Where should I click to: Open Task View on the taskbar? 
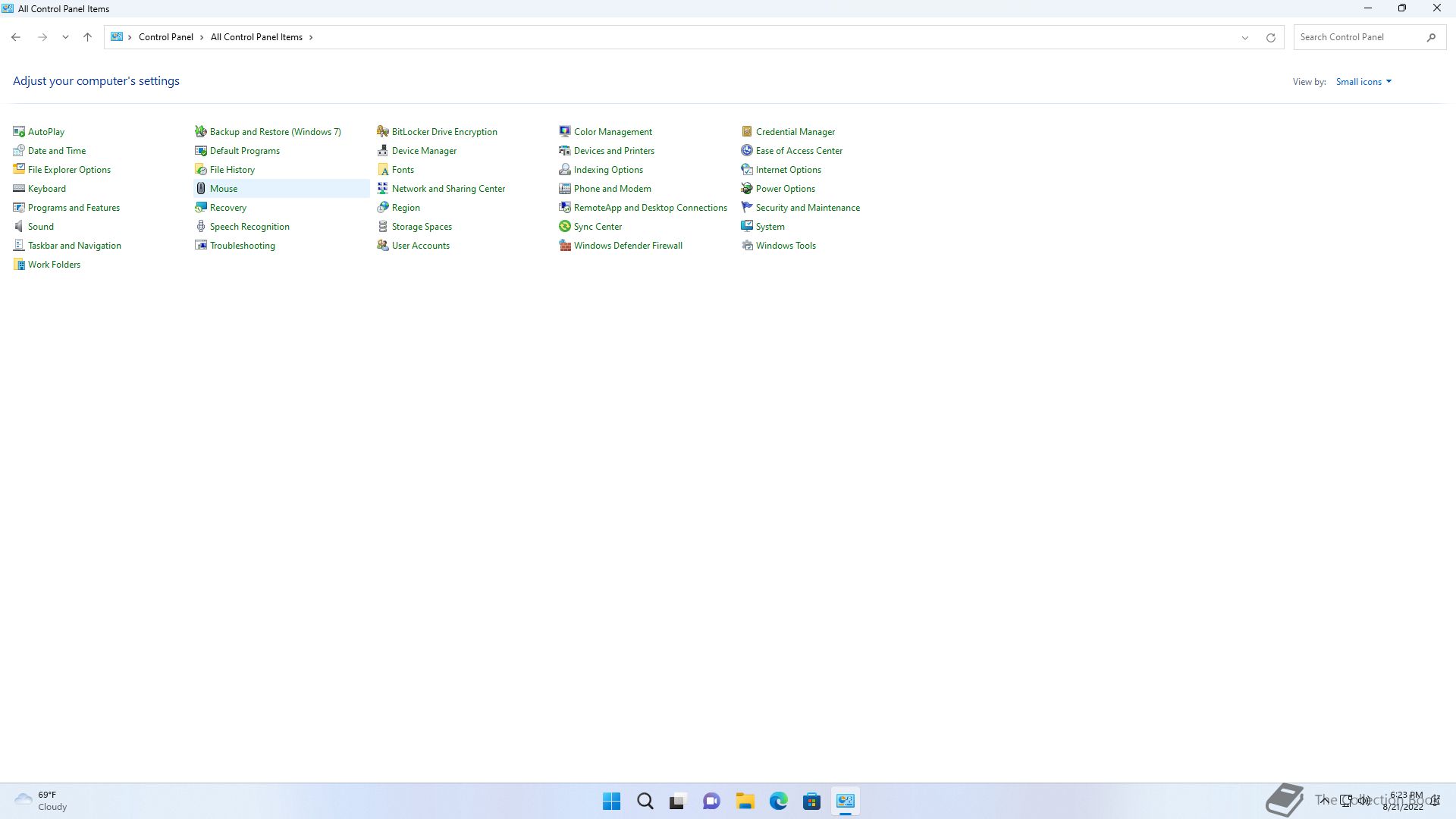[x=678, y=801]
